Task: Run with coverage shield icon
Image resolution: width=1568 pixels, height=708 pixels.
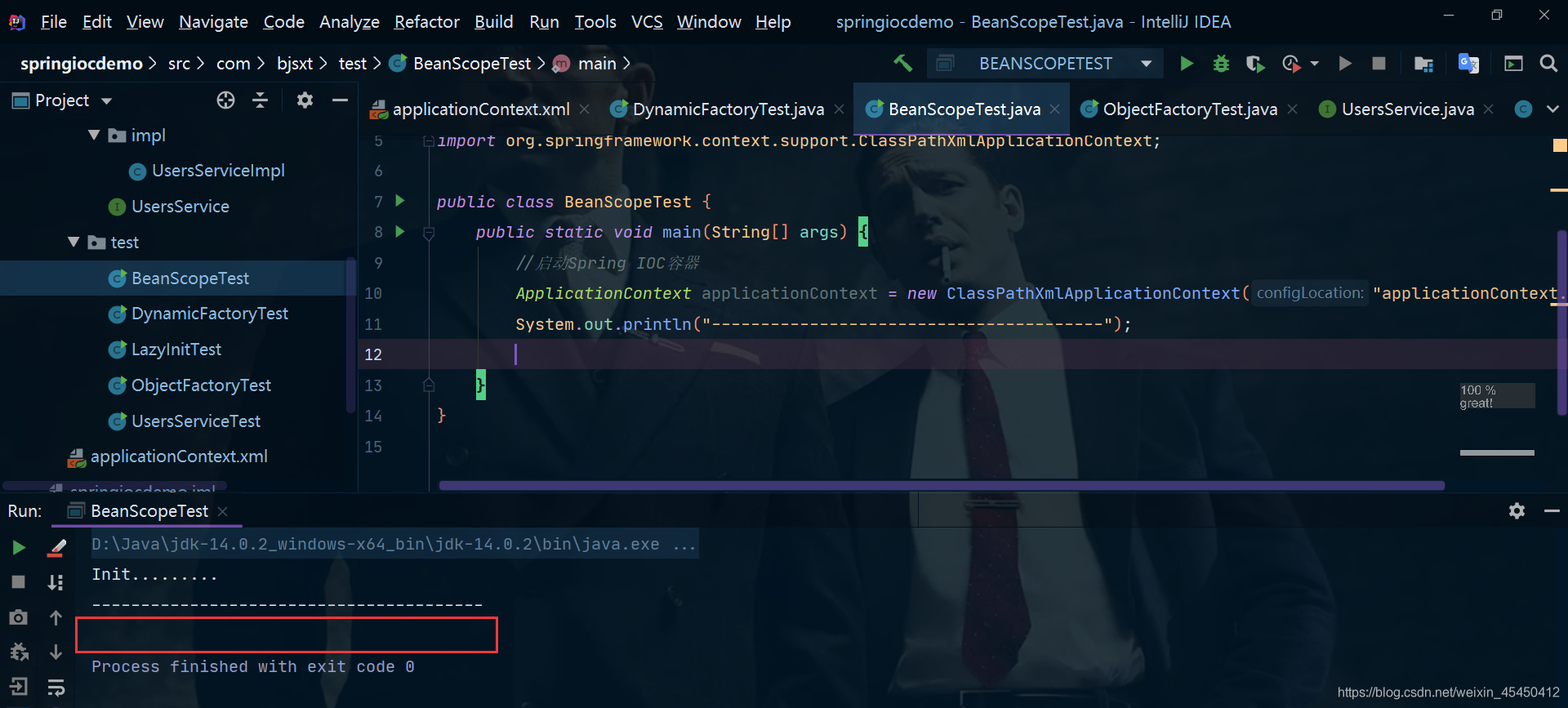Action: 1255,63
